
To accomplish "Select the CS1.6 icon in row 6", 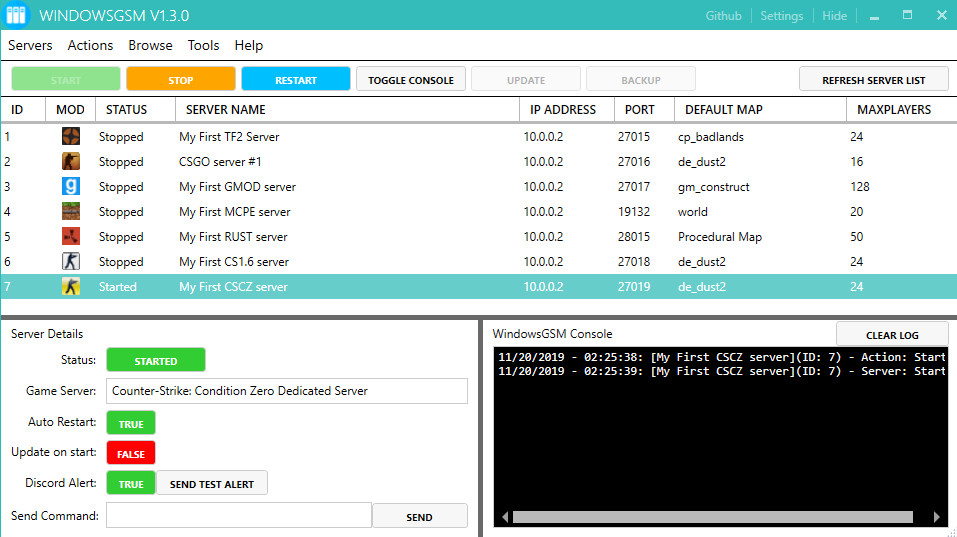I will click(x=71, y=261).
